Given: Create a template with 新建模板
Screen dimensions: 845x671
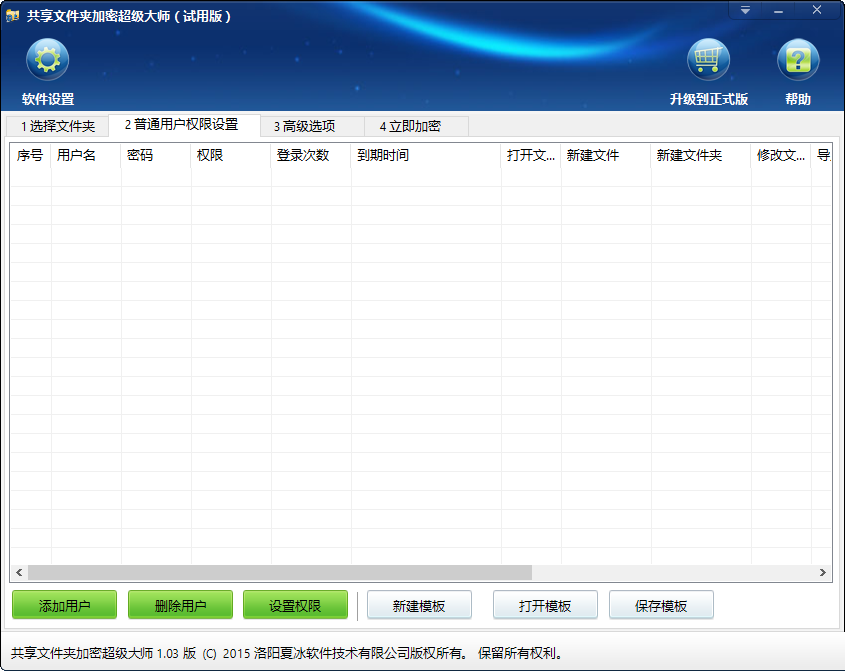Looking at the screenshot, I should pos(419,605).
